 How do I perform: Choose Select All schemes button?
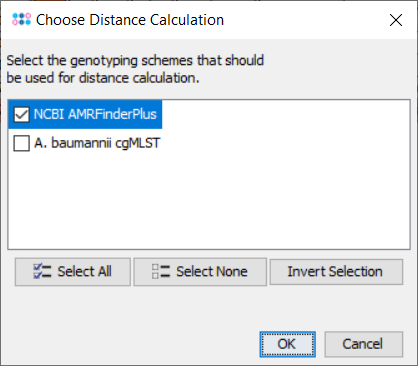(73, 272)
